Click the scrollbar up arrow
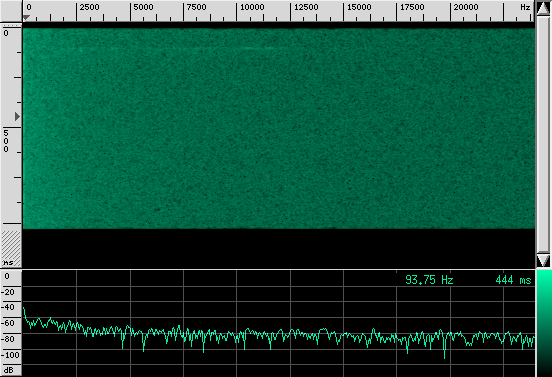This screenshot has width=552, height=377. (543, 9)
